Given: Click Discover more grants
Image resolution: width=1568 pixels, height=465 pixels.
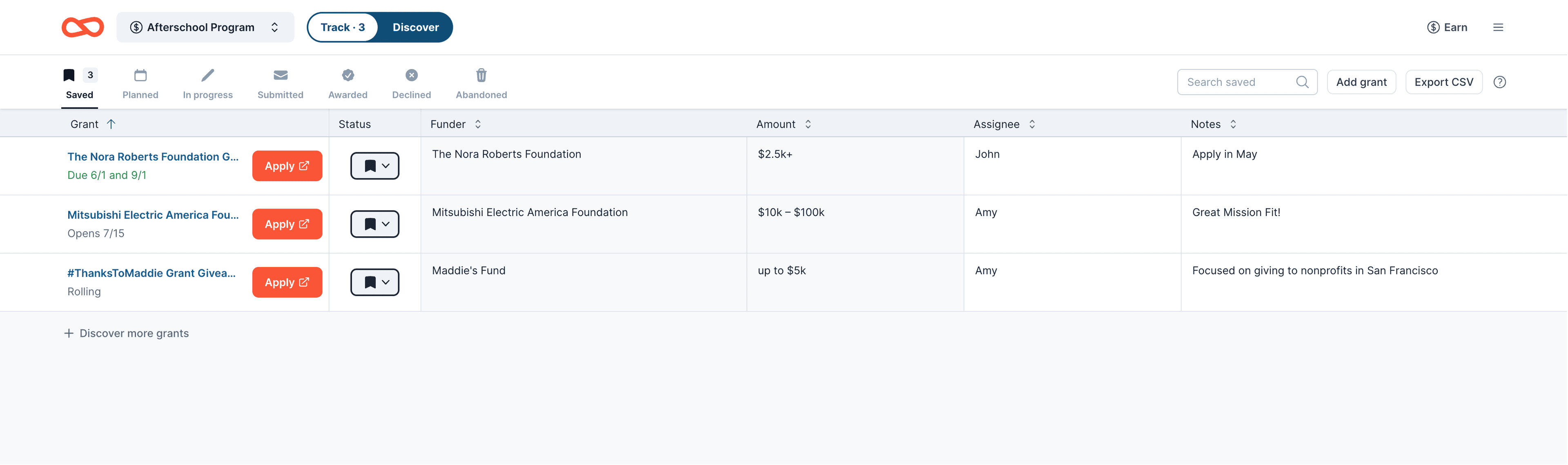Looking at the screenshot, I should coord(127,333).
